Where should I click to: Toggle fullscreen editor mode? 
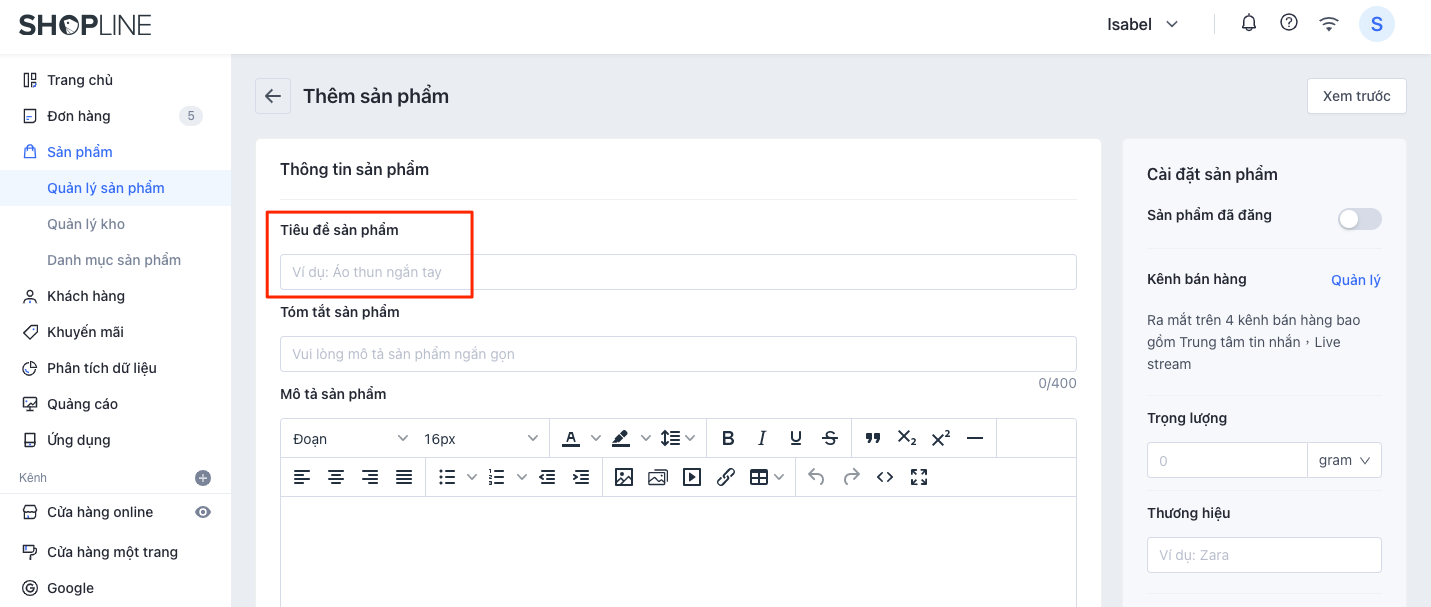point(919,477)
